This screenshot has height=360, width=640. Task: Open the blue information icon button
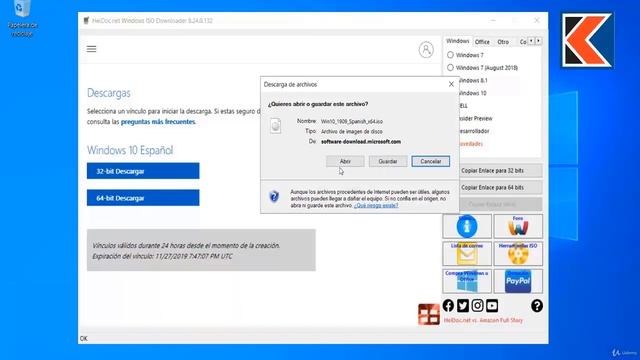(x=467, y=226)
